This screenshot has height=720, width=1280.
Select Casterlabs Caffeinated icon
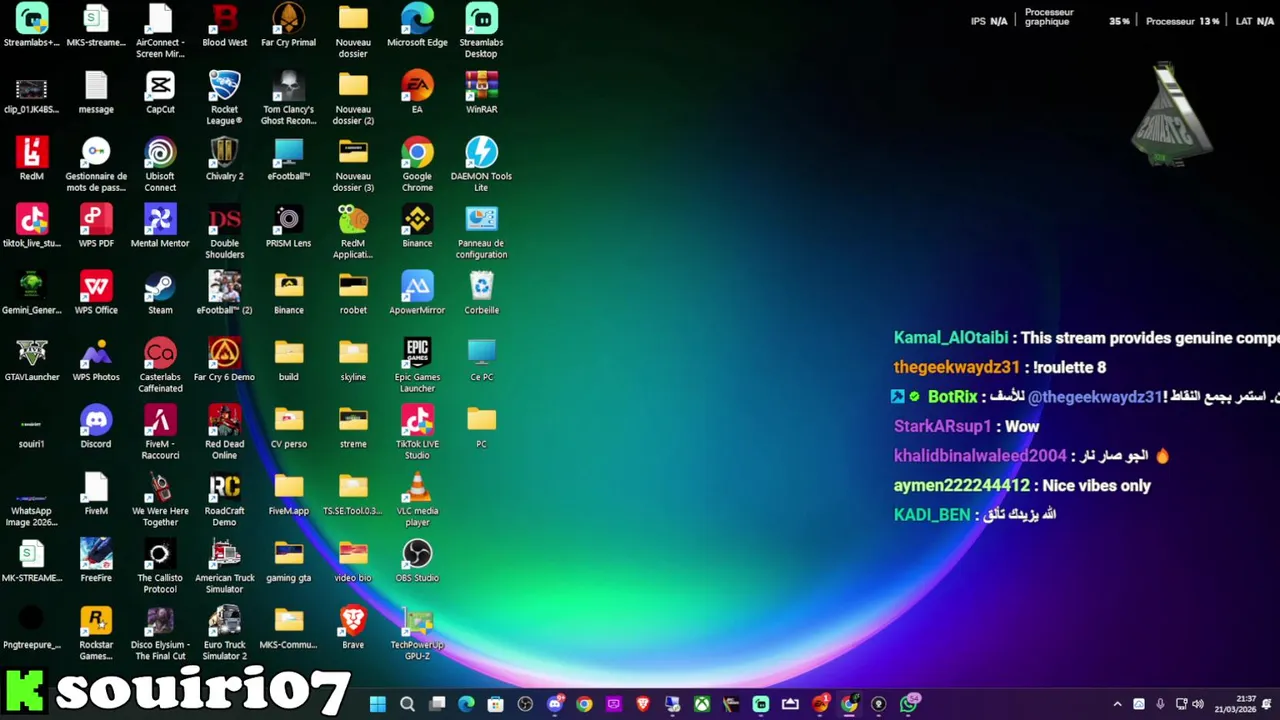tap(160, 365)
